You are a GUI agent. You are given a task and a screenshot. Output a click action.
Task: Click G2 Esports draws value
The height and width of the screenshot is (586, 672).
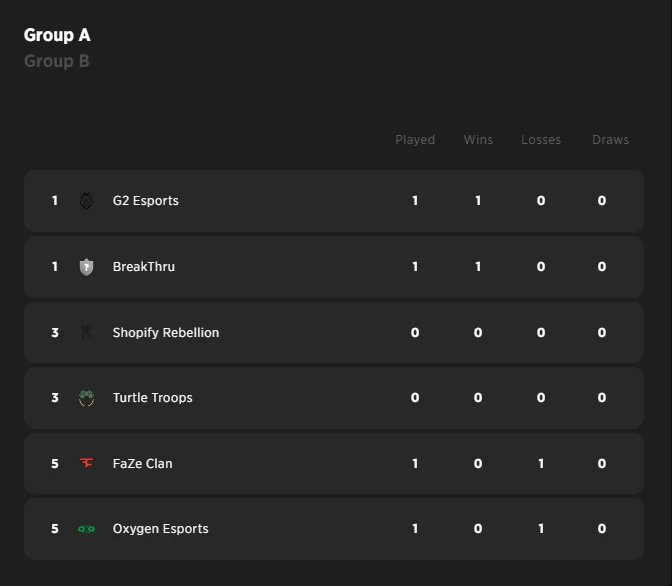point(602,201)
